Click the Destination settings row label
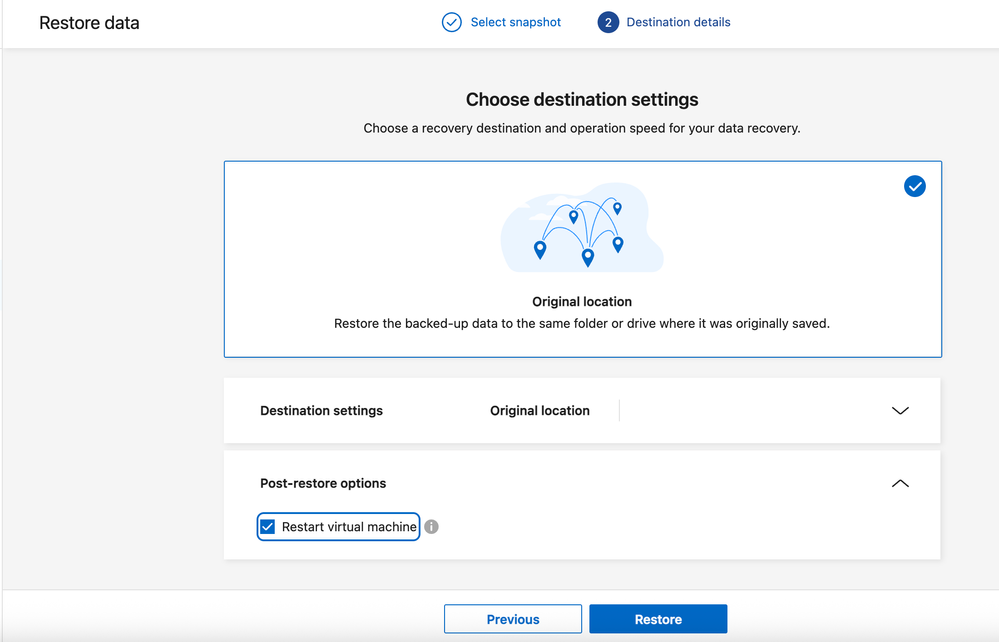The width and height of the screenshot is (999, 642). point(321,411)
